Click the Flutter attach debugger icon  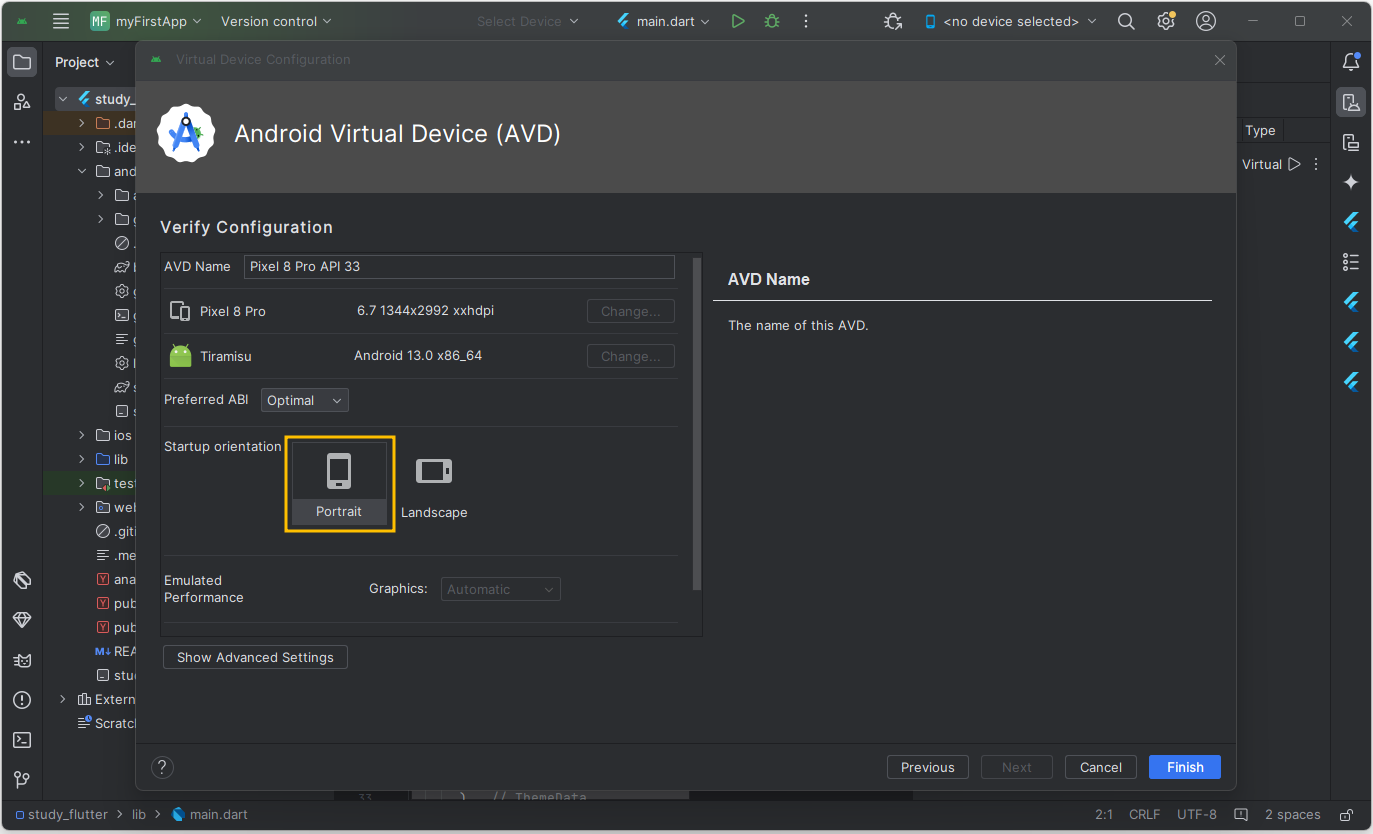tap(893, 21)
